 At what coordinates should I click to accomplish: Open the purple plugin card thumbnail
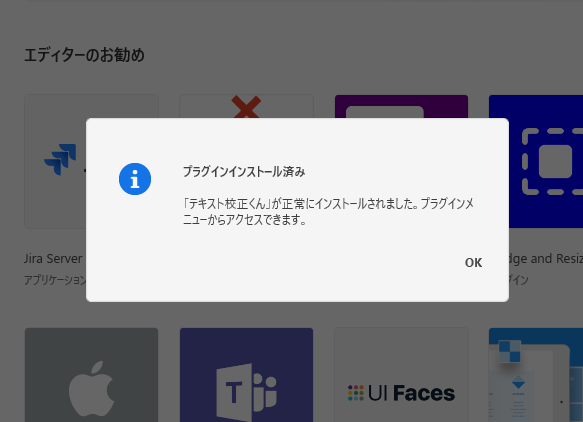point(402,106)
